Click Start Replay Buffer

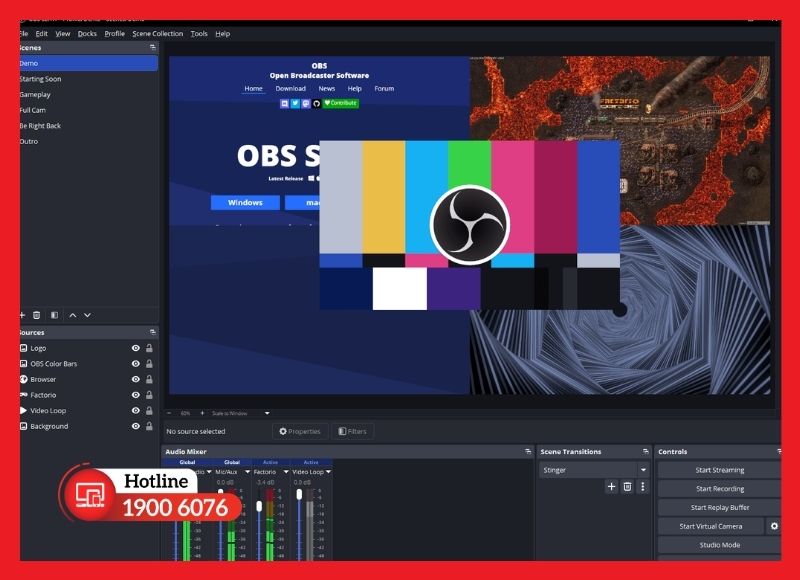719,508
